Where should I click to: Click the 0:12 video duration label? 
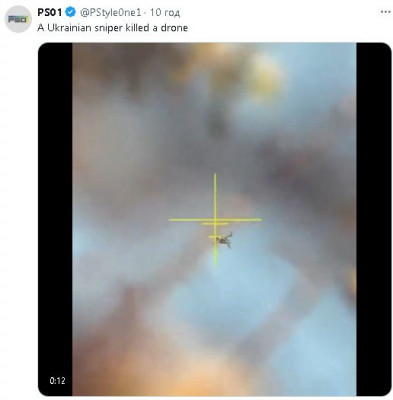pos(57,380)
